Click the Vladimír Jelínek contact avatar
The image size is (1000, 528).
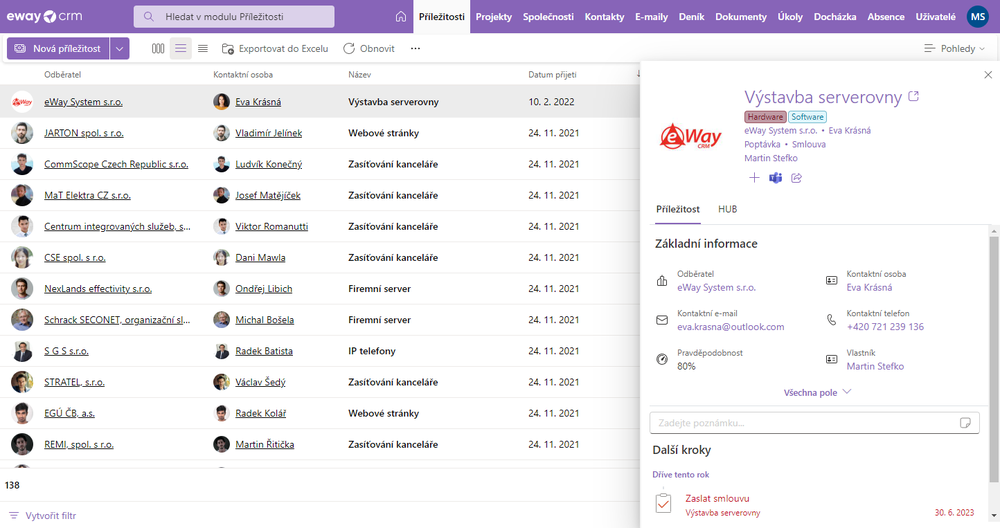[x=221, y=133]
